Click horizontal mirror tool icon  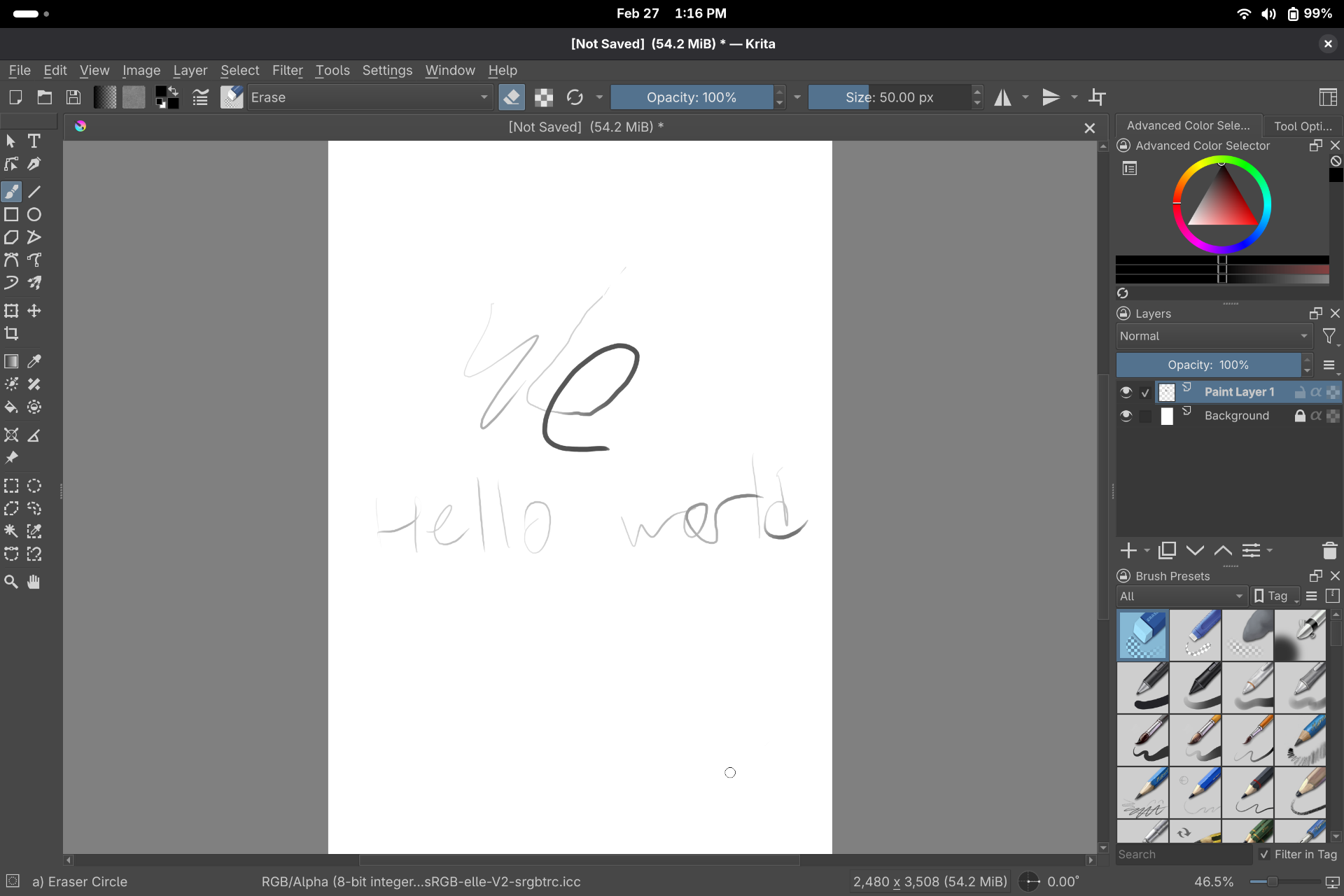pyautogui.click(x=1003, y=97)
